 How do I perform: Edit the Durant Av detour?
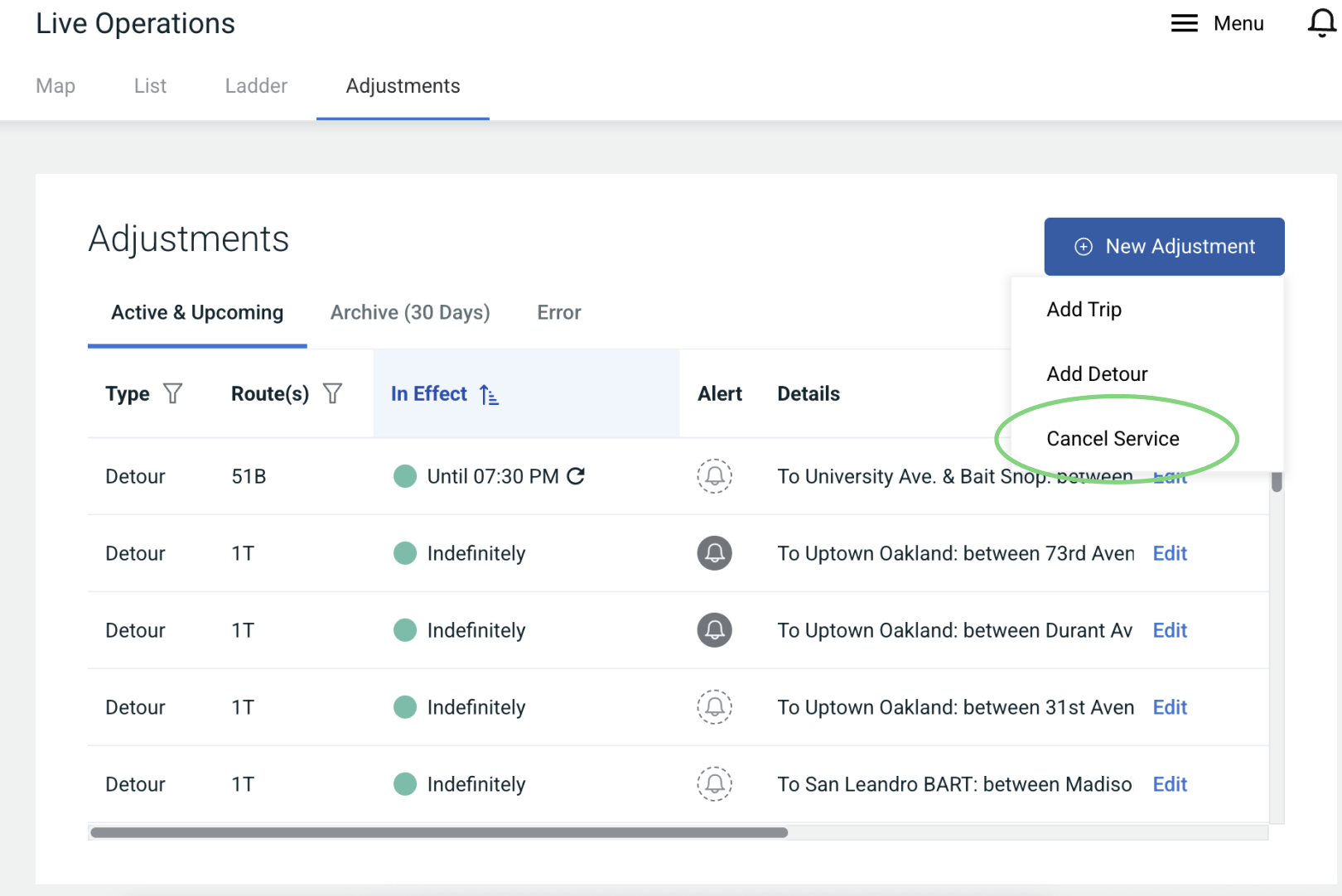(x=1170, y=630)
